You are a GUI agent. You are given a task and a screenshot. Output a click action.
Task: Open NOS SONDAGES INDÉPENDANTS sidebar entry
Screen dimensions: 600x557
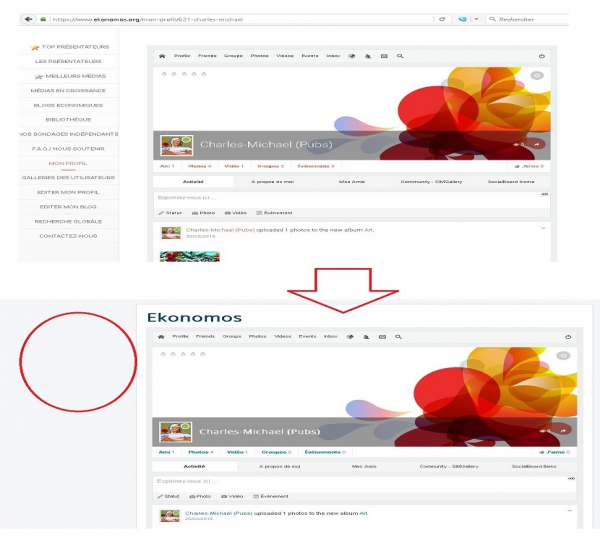[69, 134]
